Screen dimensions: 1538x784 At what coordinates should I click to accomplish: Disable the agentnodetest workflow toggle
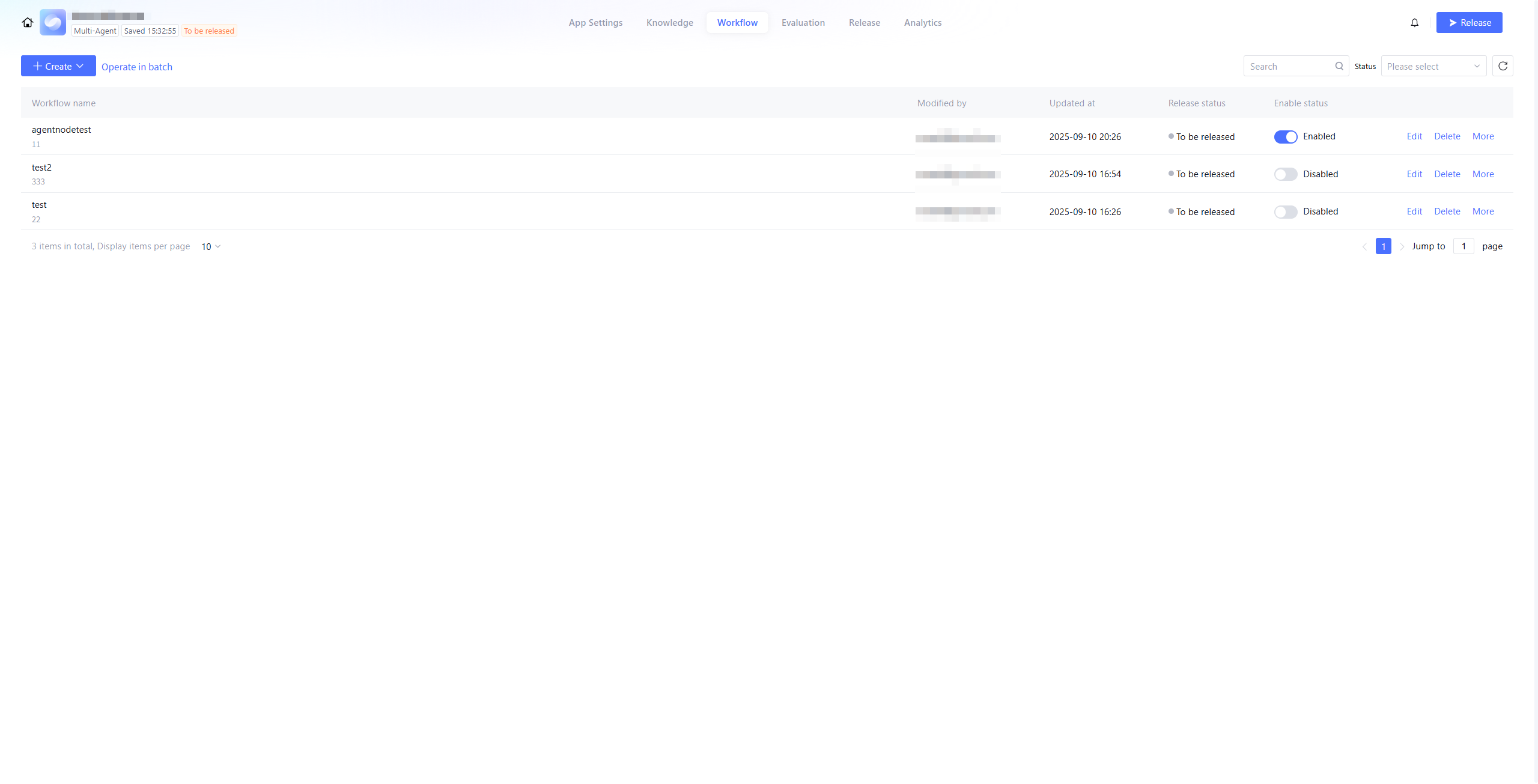pyautogui.click(x=1285, y=137)
